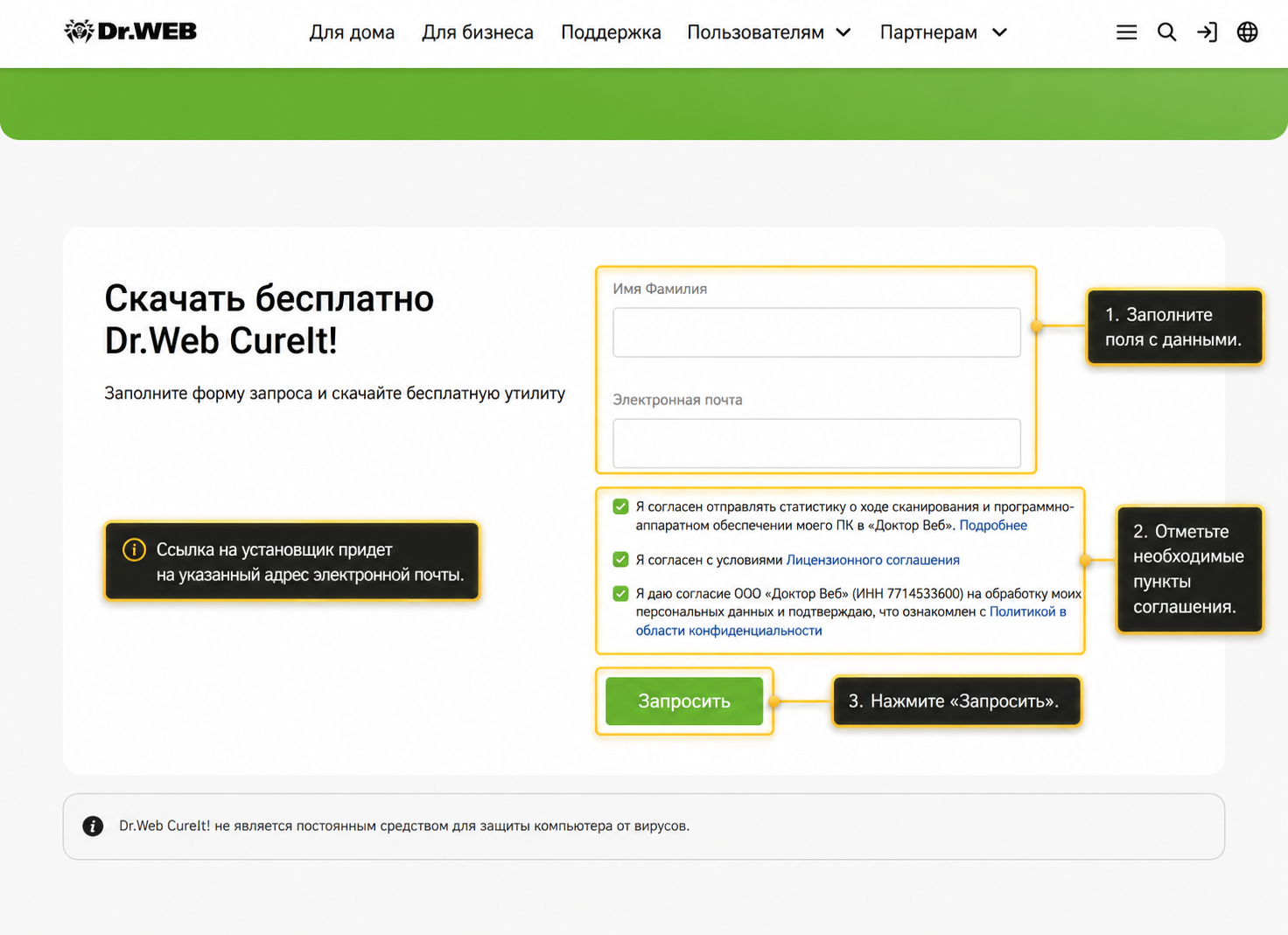Go to Поддержка section
Screen dimensions: 1288x935
[611, 32]
